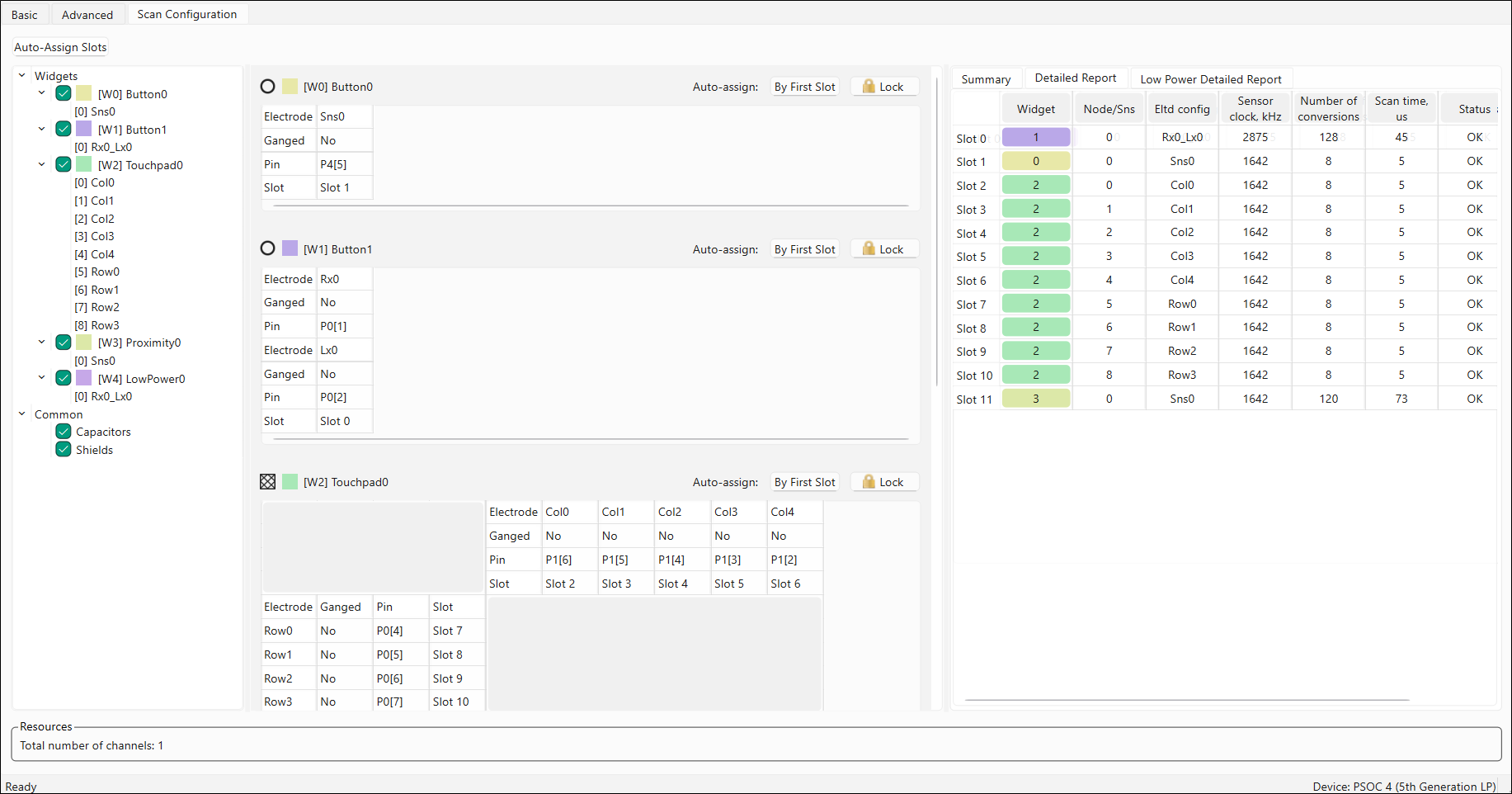The height and width of the screenshot is (794, 1512).
Task: Click the padlock icon on Button1 Lock button
Action: pos(869,248)
